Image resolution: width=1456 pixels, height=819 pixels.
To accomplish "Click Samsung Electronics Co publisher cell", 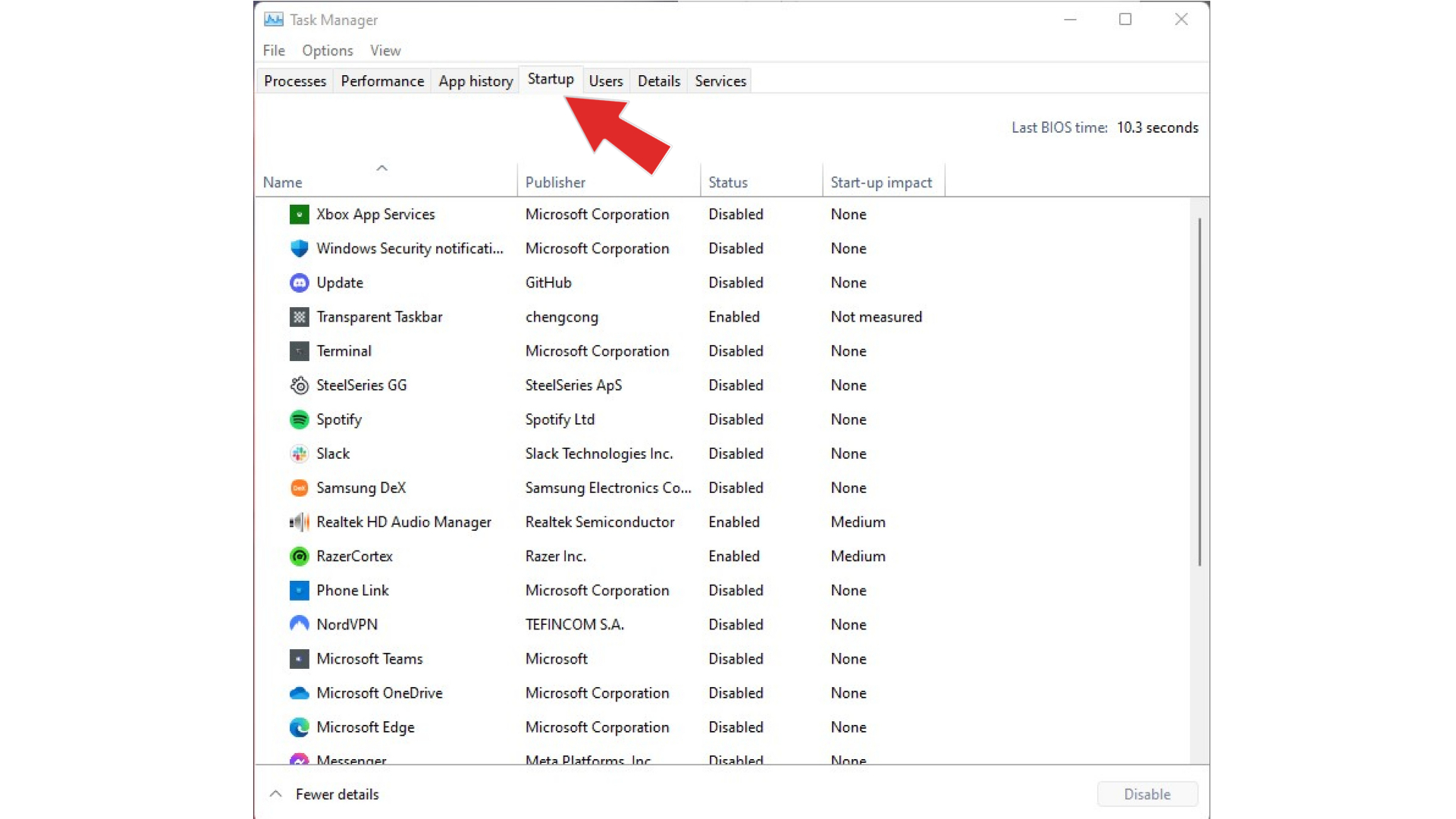I will (x=608, y=488).
